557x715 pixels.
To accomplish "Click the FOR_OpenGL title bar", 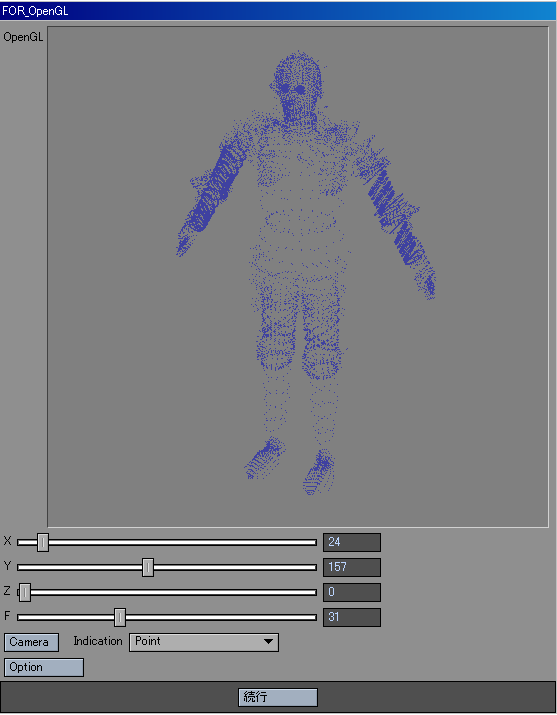I will pos(278,10).
